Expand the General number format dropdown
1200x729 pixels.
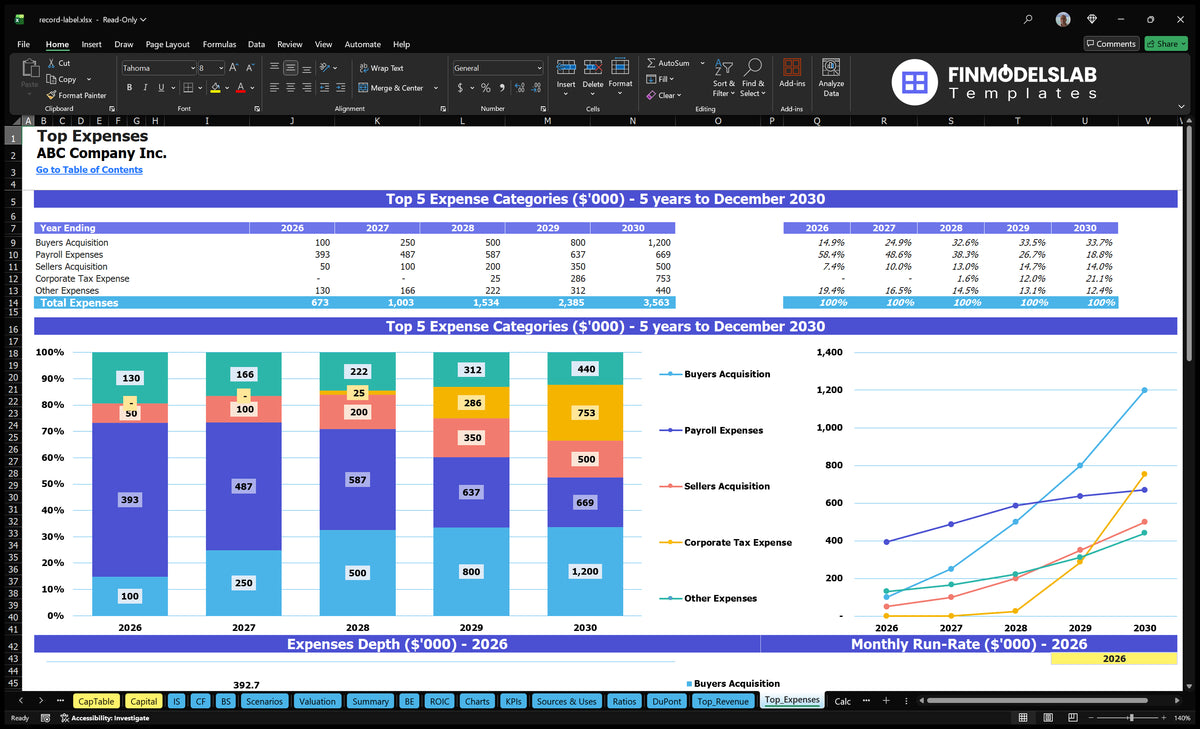tap(539, 68)
